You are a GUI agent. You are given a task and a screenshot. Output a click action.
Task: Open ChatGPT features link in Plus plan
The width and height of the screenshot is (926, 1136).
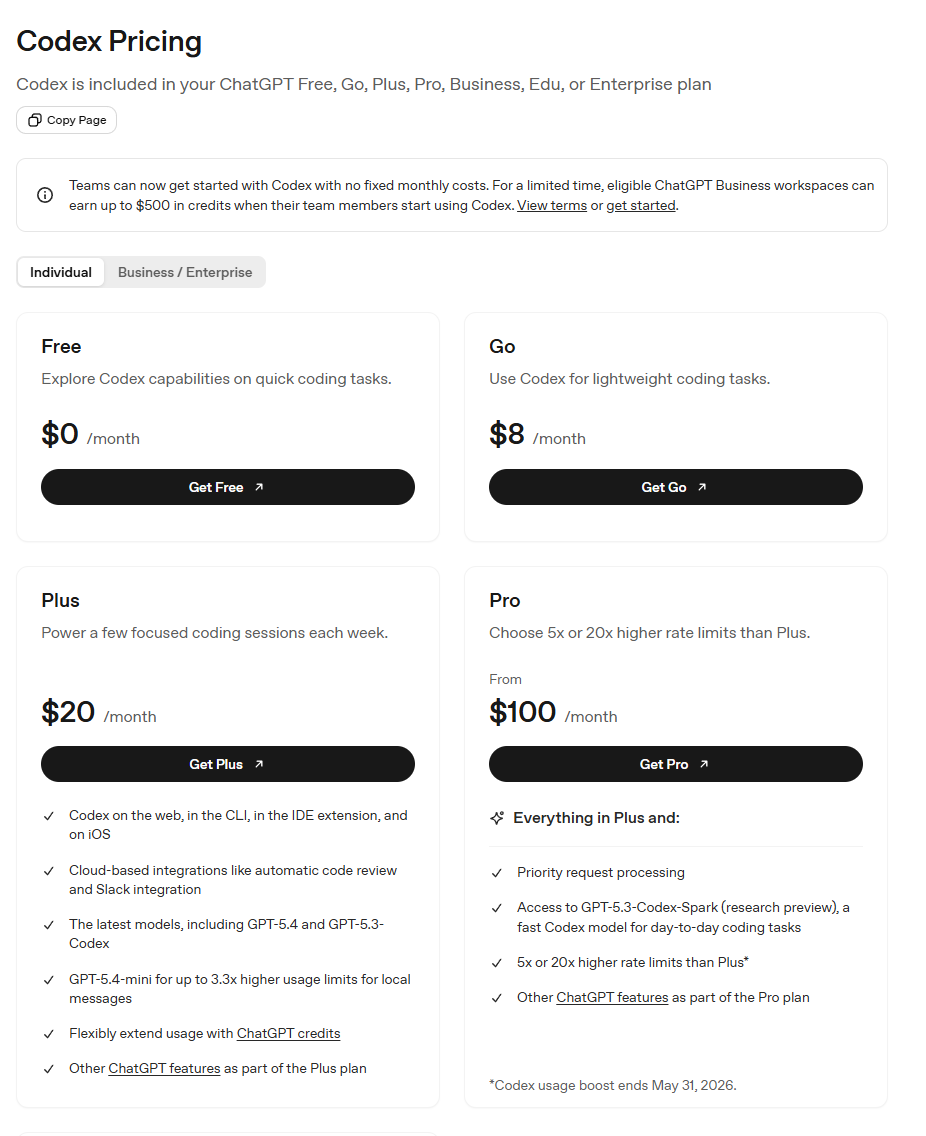click(164, 1068)
